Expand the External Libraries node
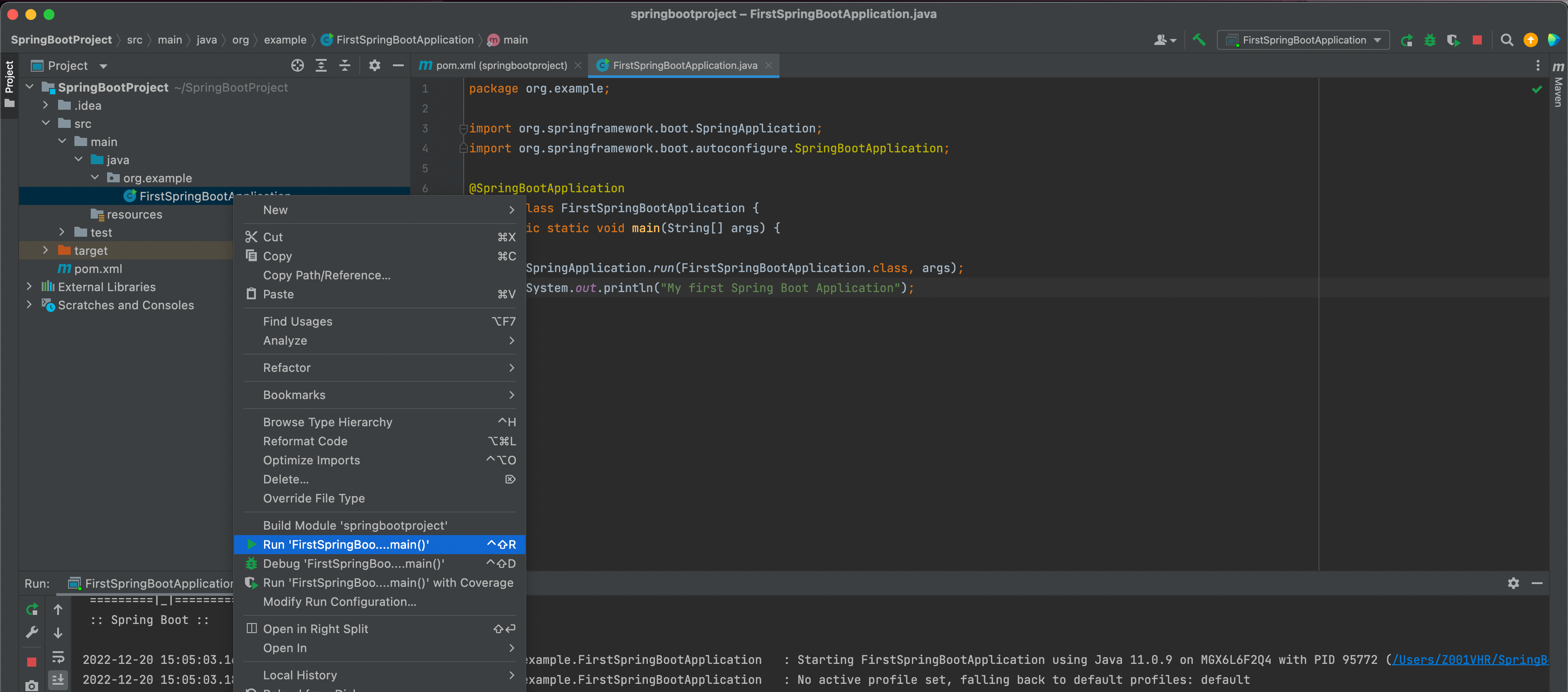The width and height of the screenshot is (1568, 692). pyautogui.click(x=29, y=286)
